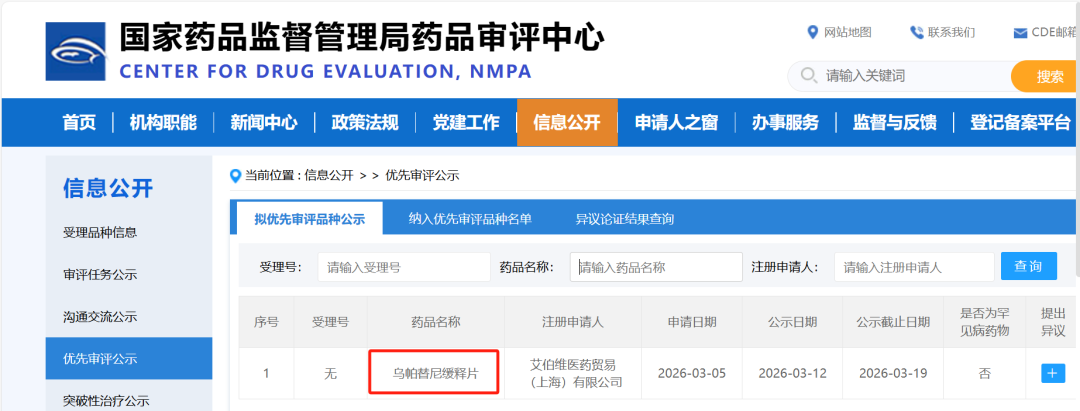Image resolution: width=1080 pixels, height=411 pixels.
Task: Switch to 纳入优先审评品种名单 tab
Action: point(470,219)
